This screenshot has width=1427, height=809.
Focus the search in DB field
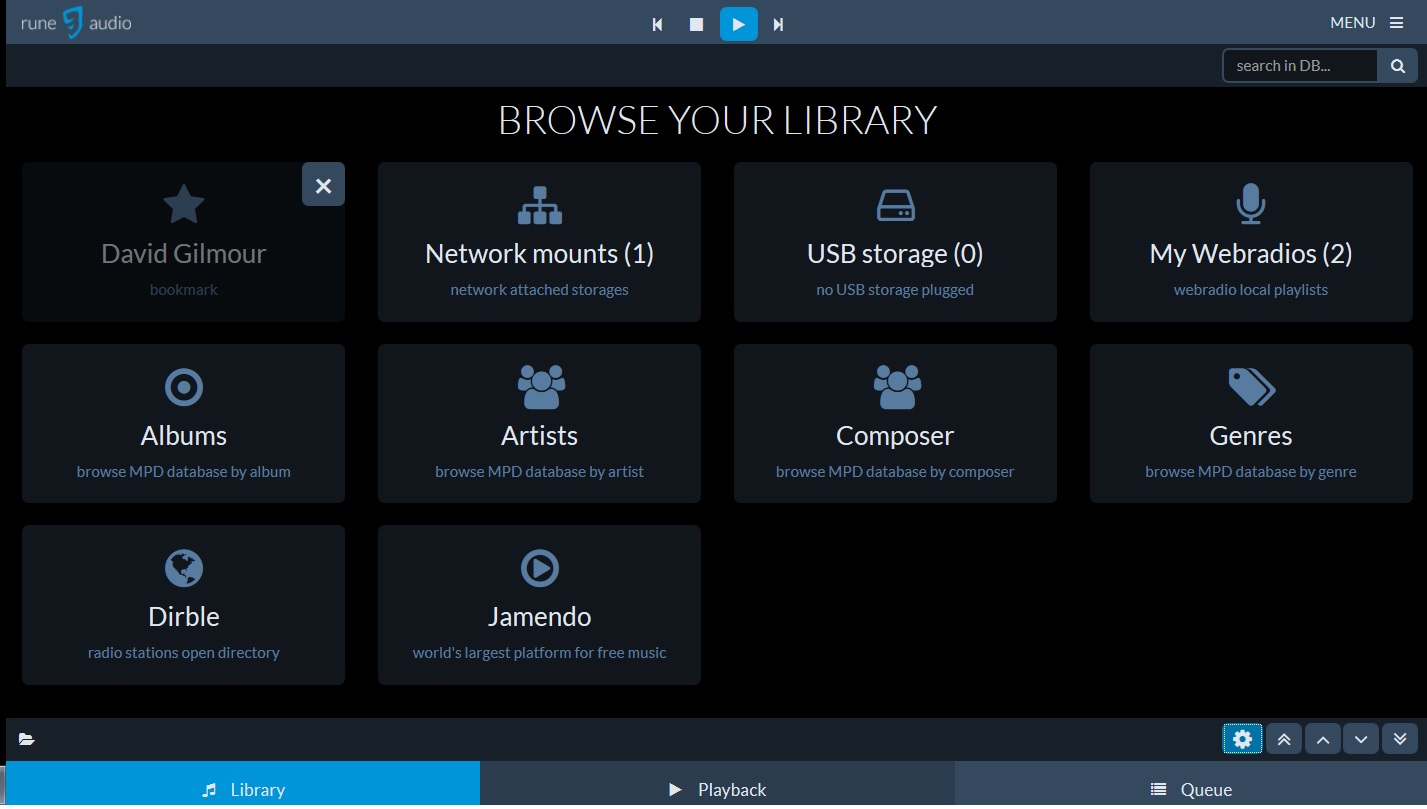pyautogui.click(x=1300, y=66)
